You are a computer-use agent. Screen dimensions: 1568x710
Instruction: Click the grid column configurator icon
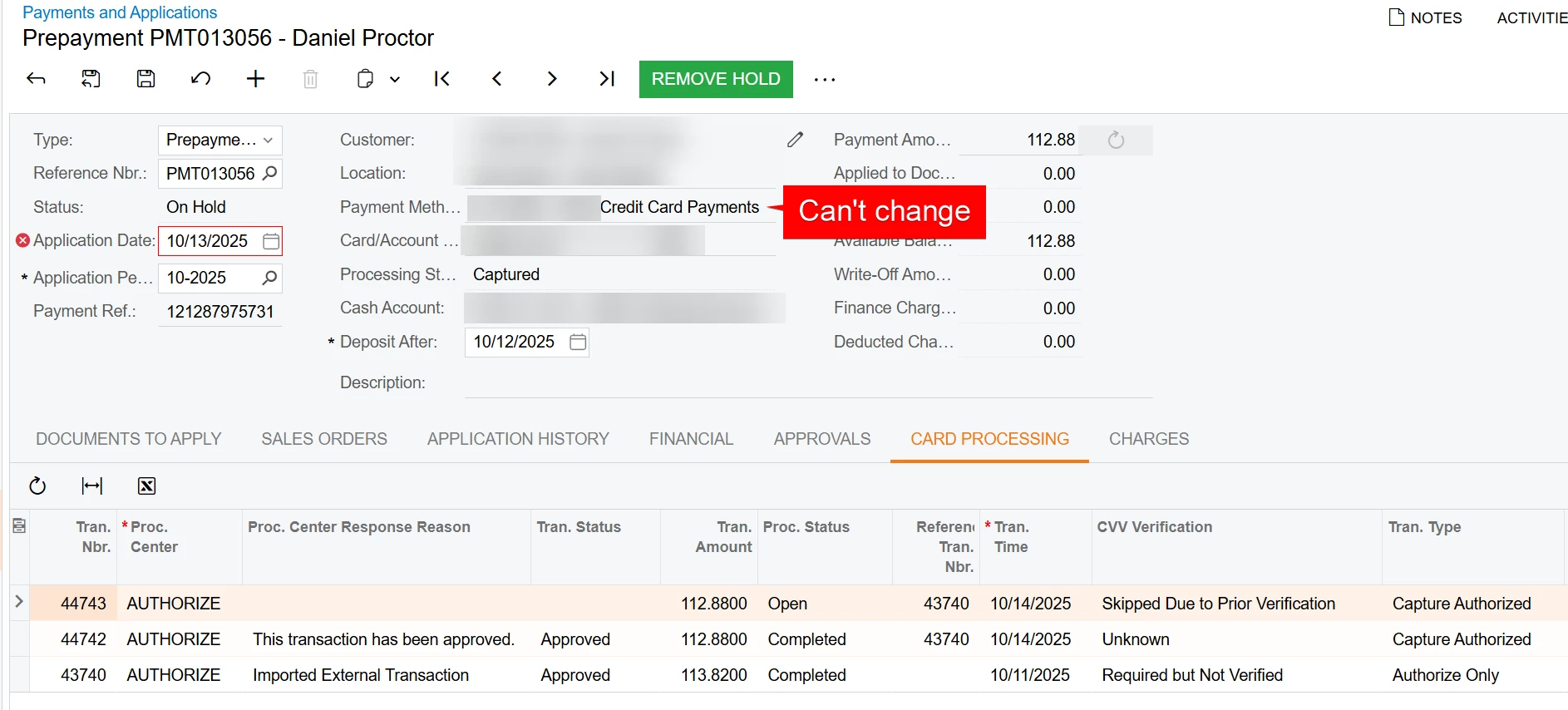[19, 525]
